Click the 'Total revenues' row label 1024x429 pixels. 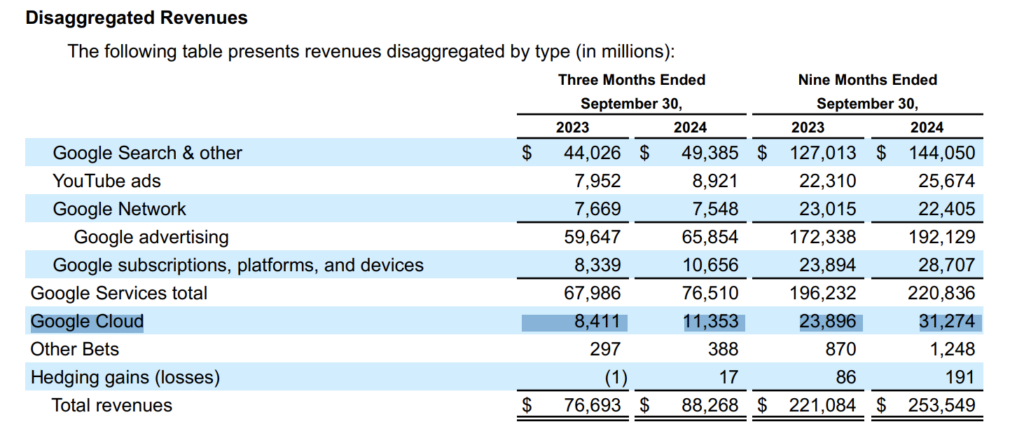112,405
